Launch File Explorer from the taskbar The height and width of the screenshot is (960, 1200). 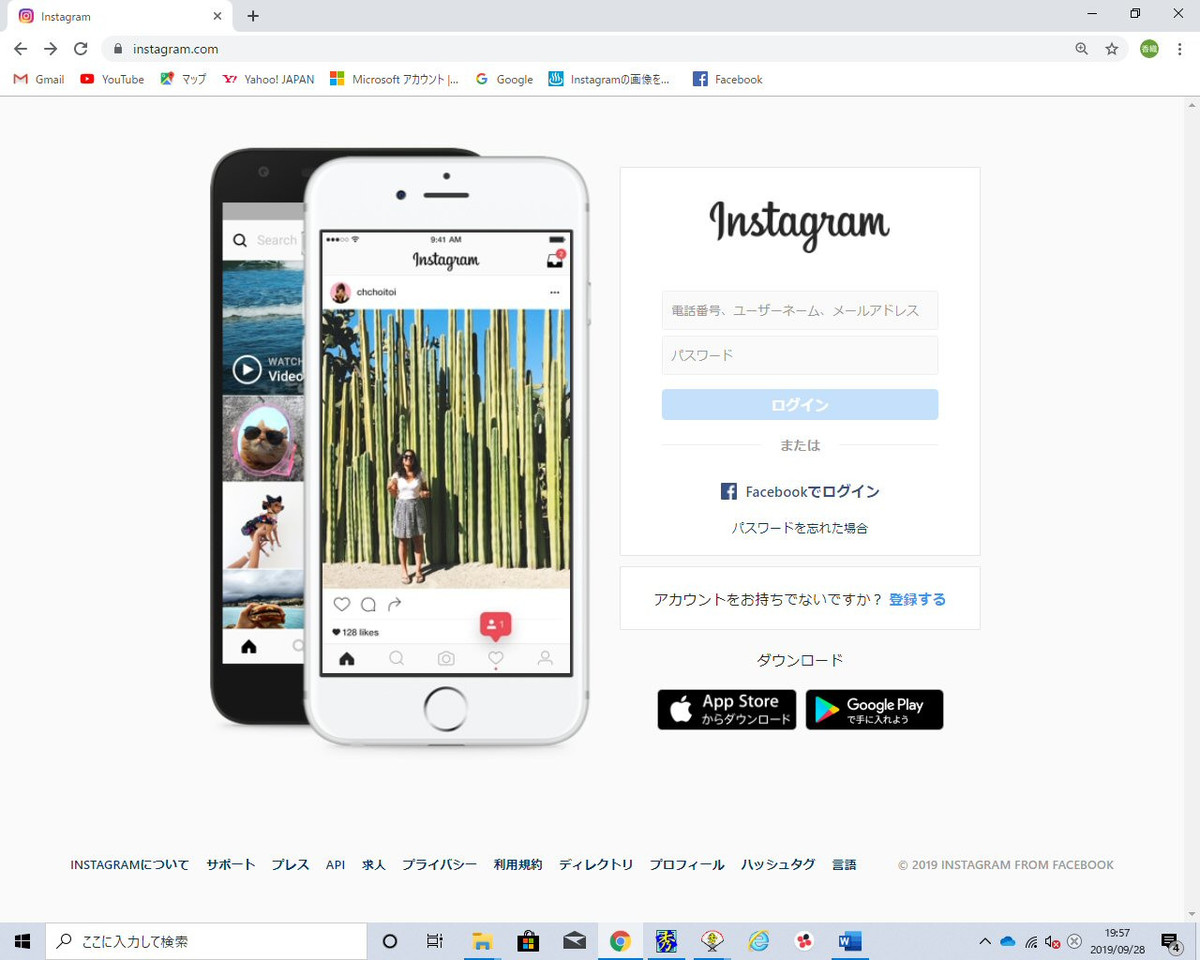(x=483, y=941)
